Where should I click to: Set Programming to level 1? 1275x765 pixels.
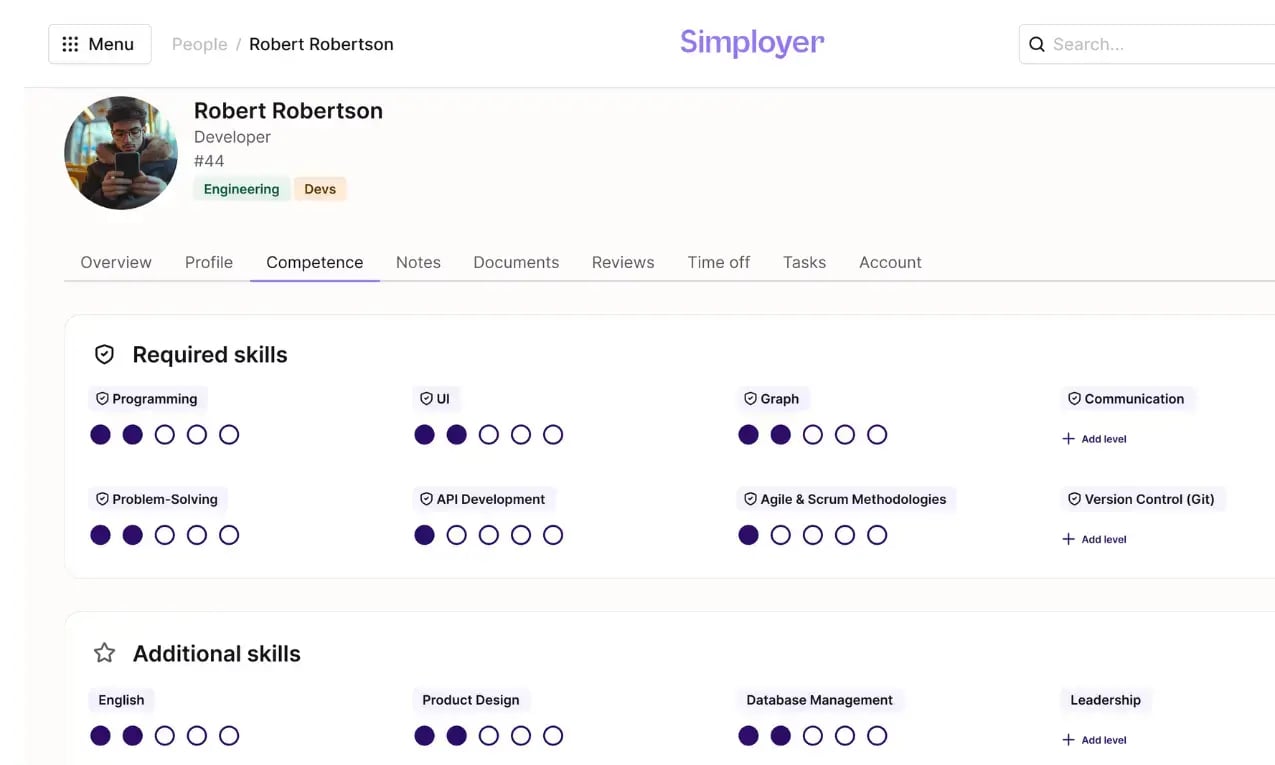click(100, 435)
